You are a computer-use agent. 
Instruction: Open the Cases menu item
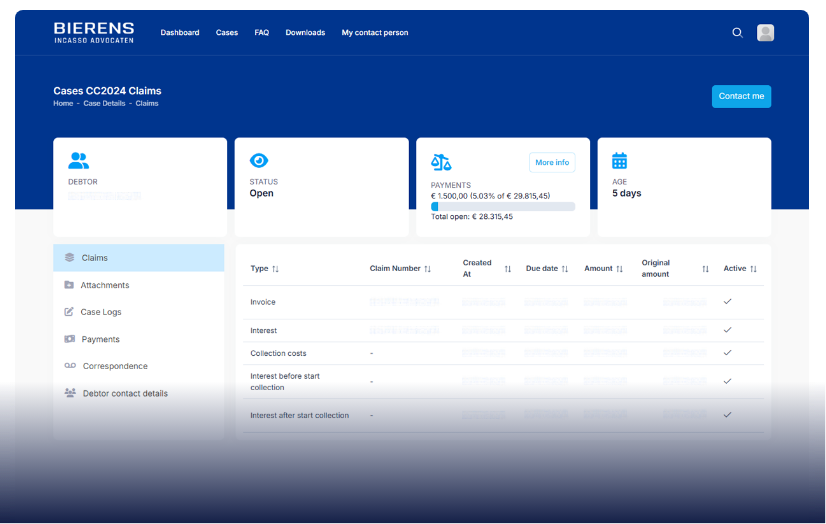pos(227,33)
